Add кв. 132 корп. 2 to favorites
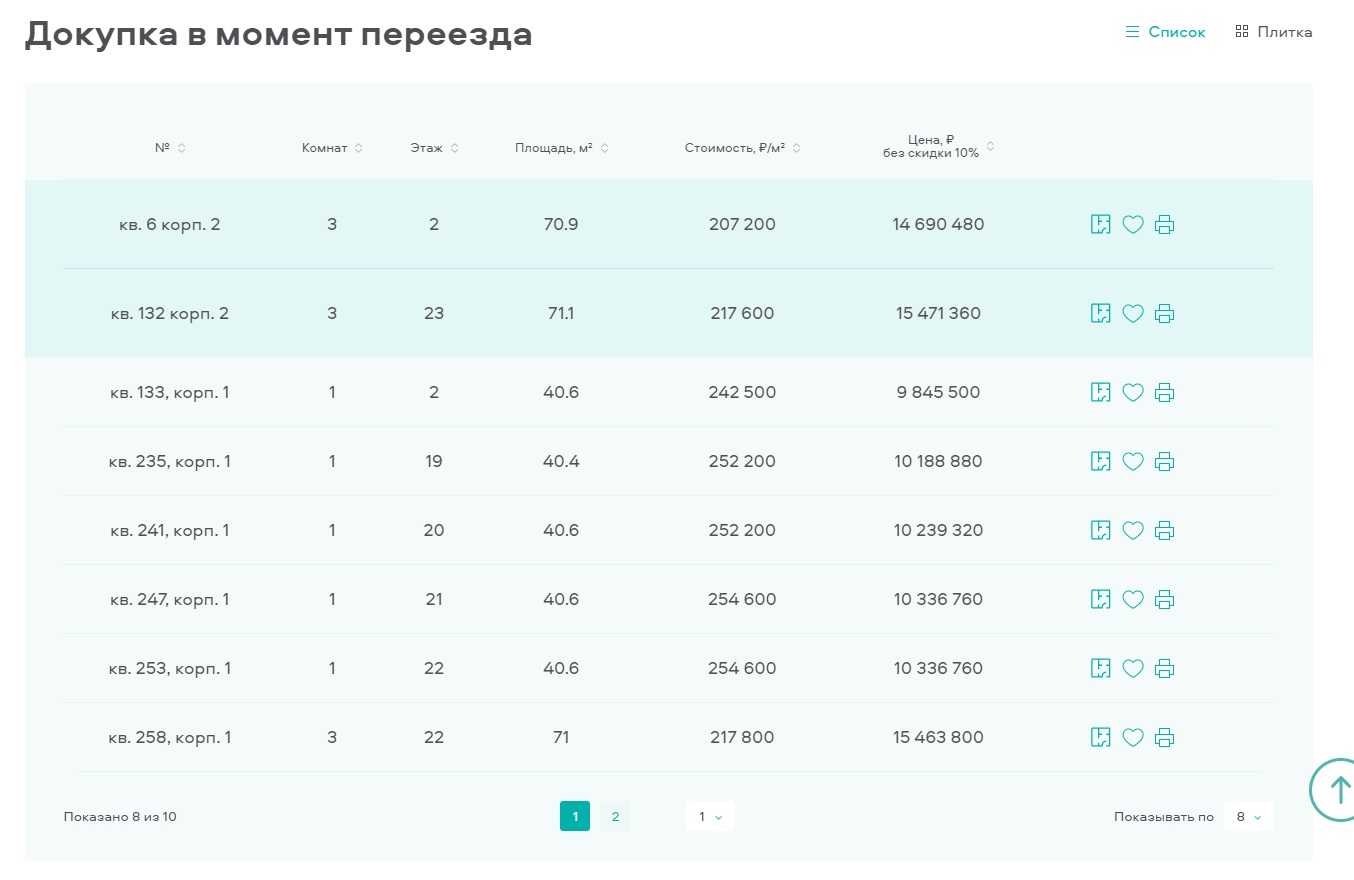The image size is (1354, 880). (1132, 314)
